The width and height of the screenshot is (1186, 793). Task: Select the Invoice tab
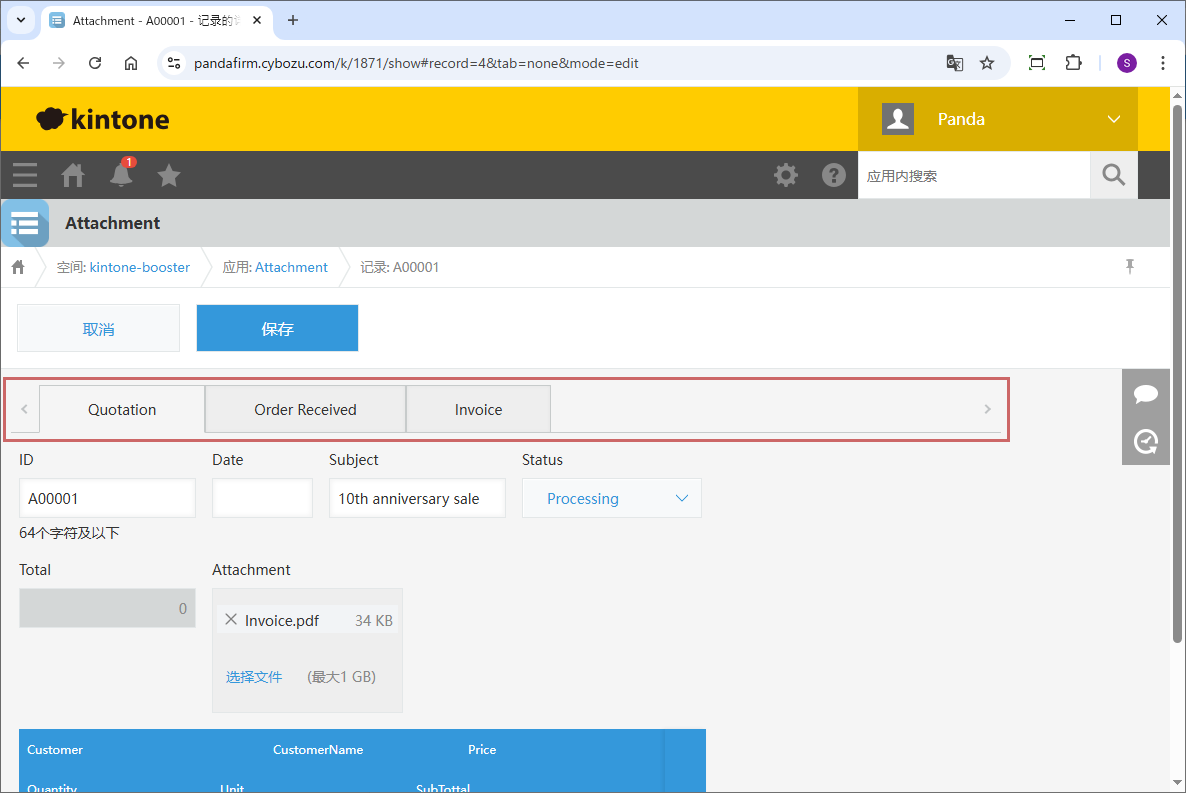[478, 409]
